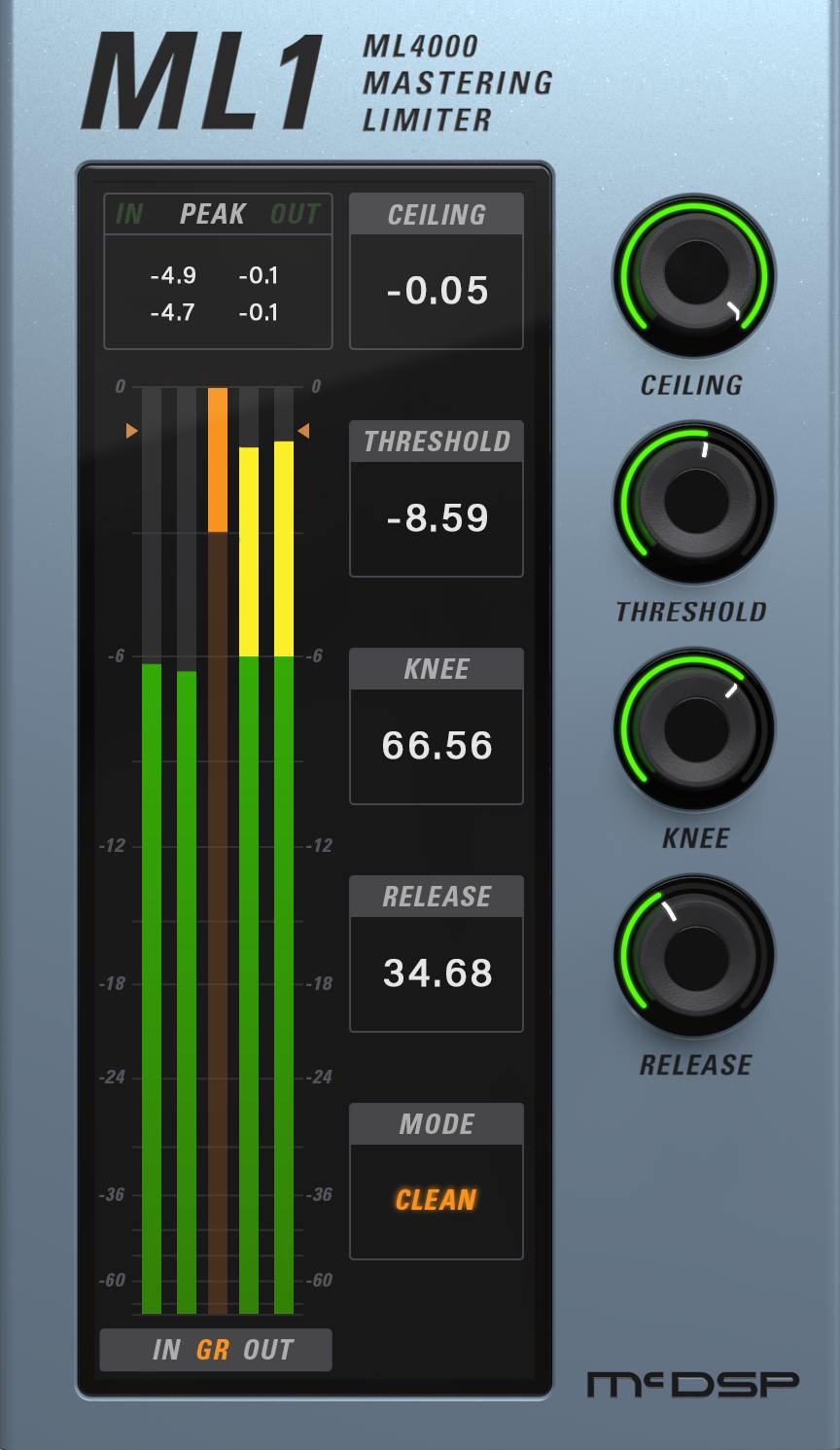Click the THRESHOLD section header label
This screenshot has width=840, height=1450.
(x=436, y=441)
